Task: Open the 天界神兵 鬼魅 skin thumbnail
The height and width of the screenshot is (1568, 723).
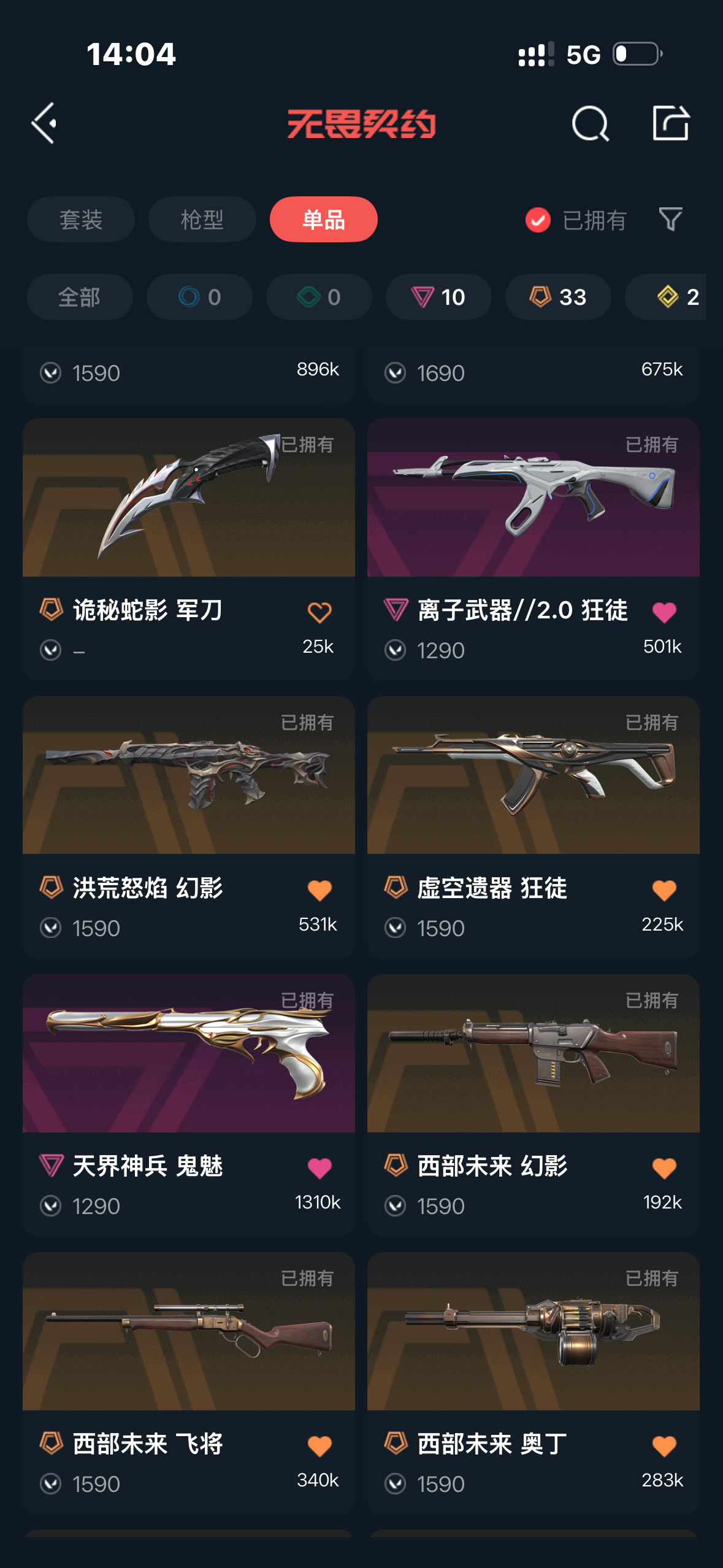Action: [x=189, y=1053]
